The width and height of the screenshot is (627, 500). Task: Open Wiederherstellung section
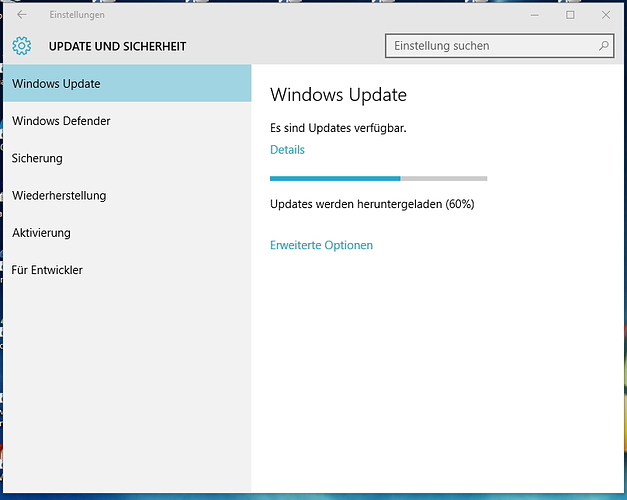pyautogui.click(x=127, y=195)
